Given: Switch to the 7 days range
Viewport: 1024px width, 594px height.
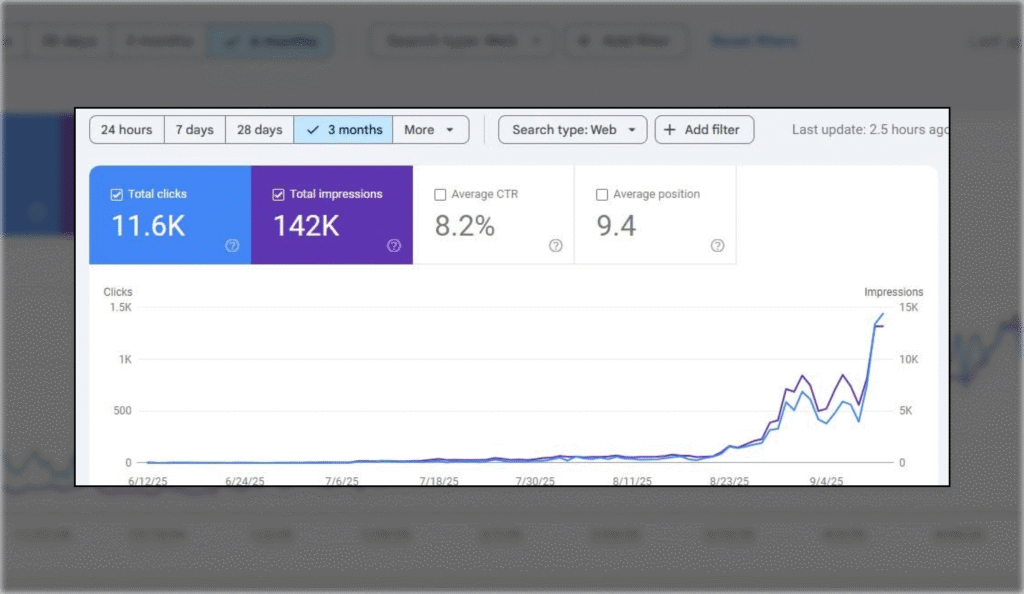Looking at the screenshot, I should (194, 130).
